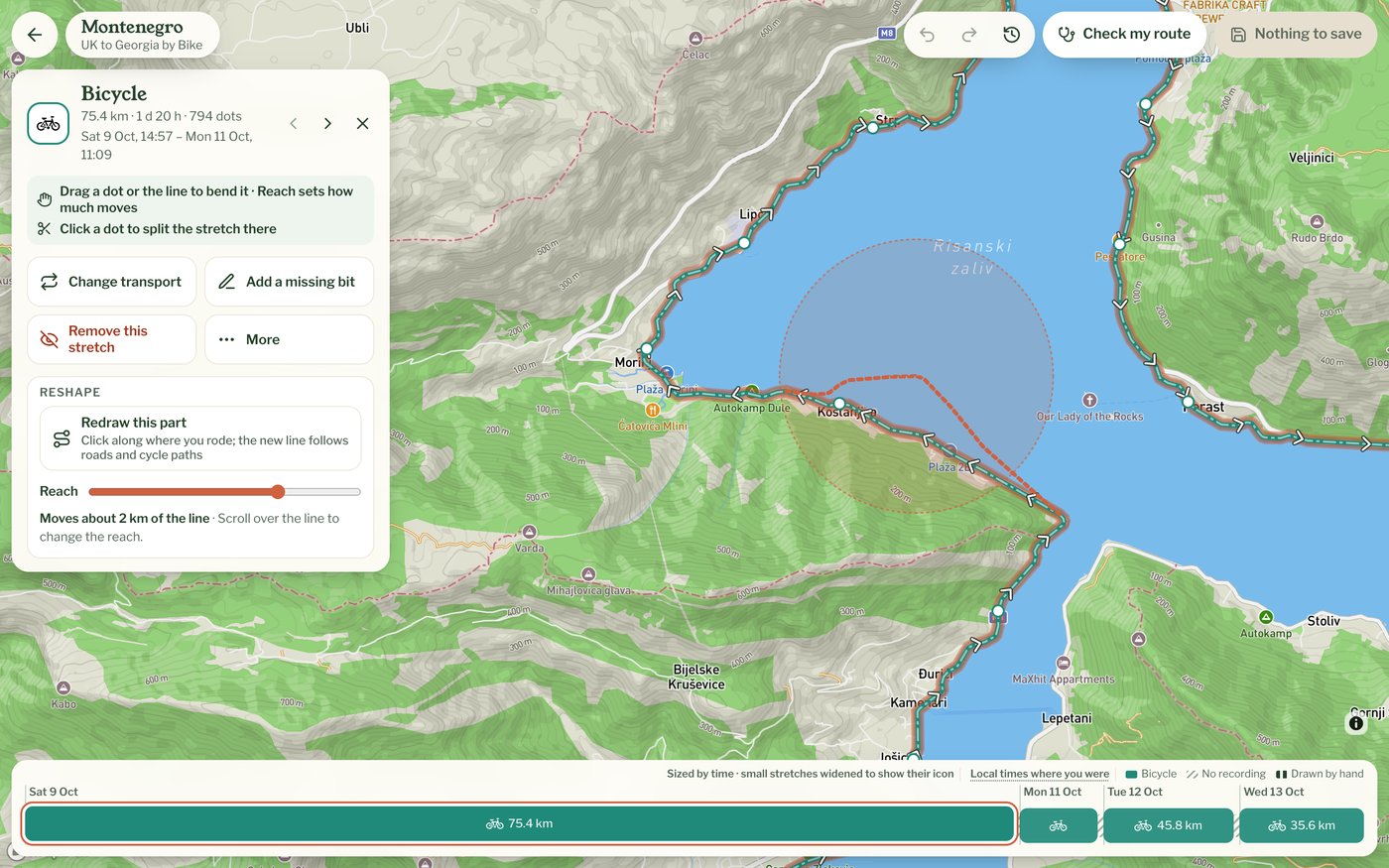
Task: Click the map info icon
Action: click(1356, 723)
